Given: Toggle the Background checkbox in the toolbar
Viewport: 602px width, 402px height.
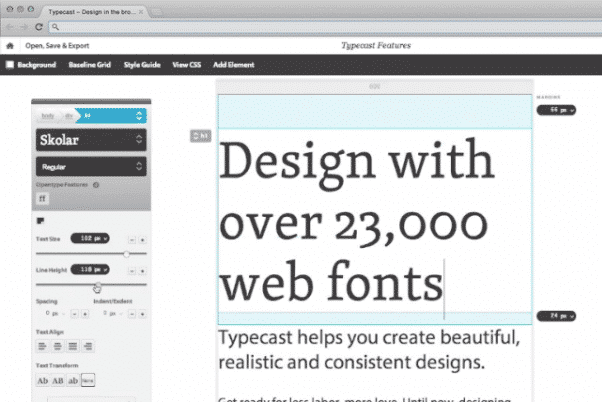Looking at the screenshot, I should click(10, 65).
